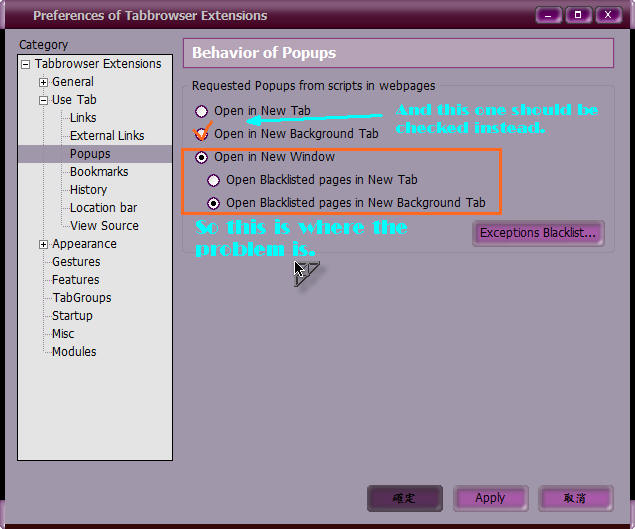Close the Preferences window
635x529 pixels.
click(x=608, y=15)
